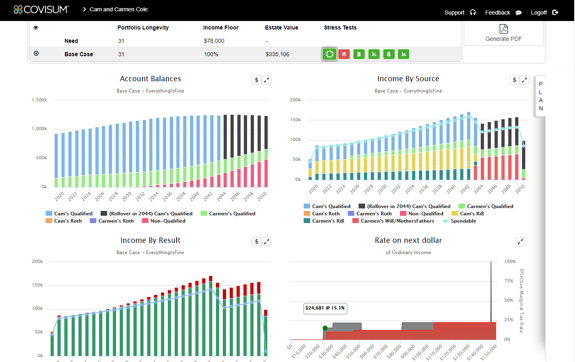The height and width of the screenshot is (362, 575).
Task: Toggle dollar display on Income By Source
Action: 514,80
